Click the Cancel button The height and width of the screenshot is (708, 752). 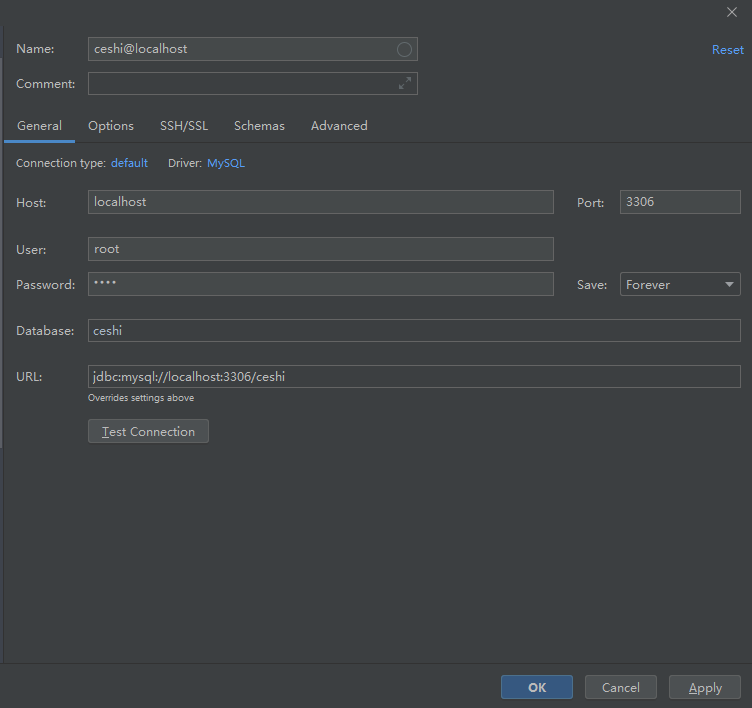click(x=620, y=687)
